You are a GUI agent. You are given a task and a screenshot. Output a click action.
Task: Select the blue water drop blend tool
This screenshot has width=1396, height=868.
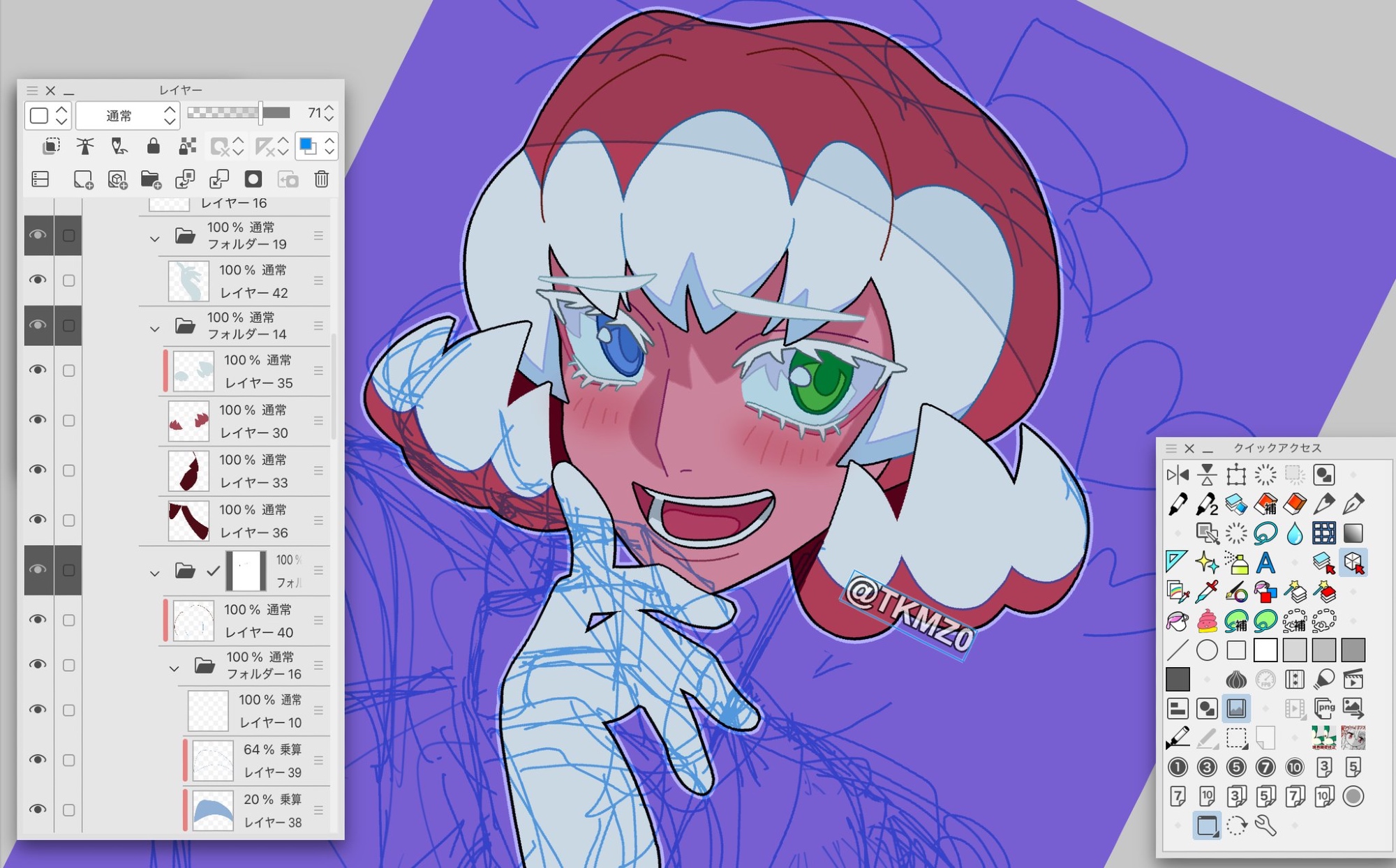click(1294, 533)
